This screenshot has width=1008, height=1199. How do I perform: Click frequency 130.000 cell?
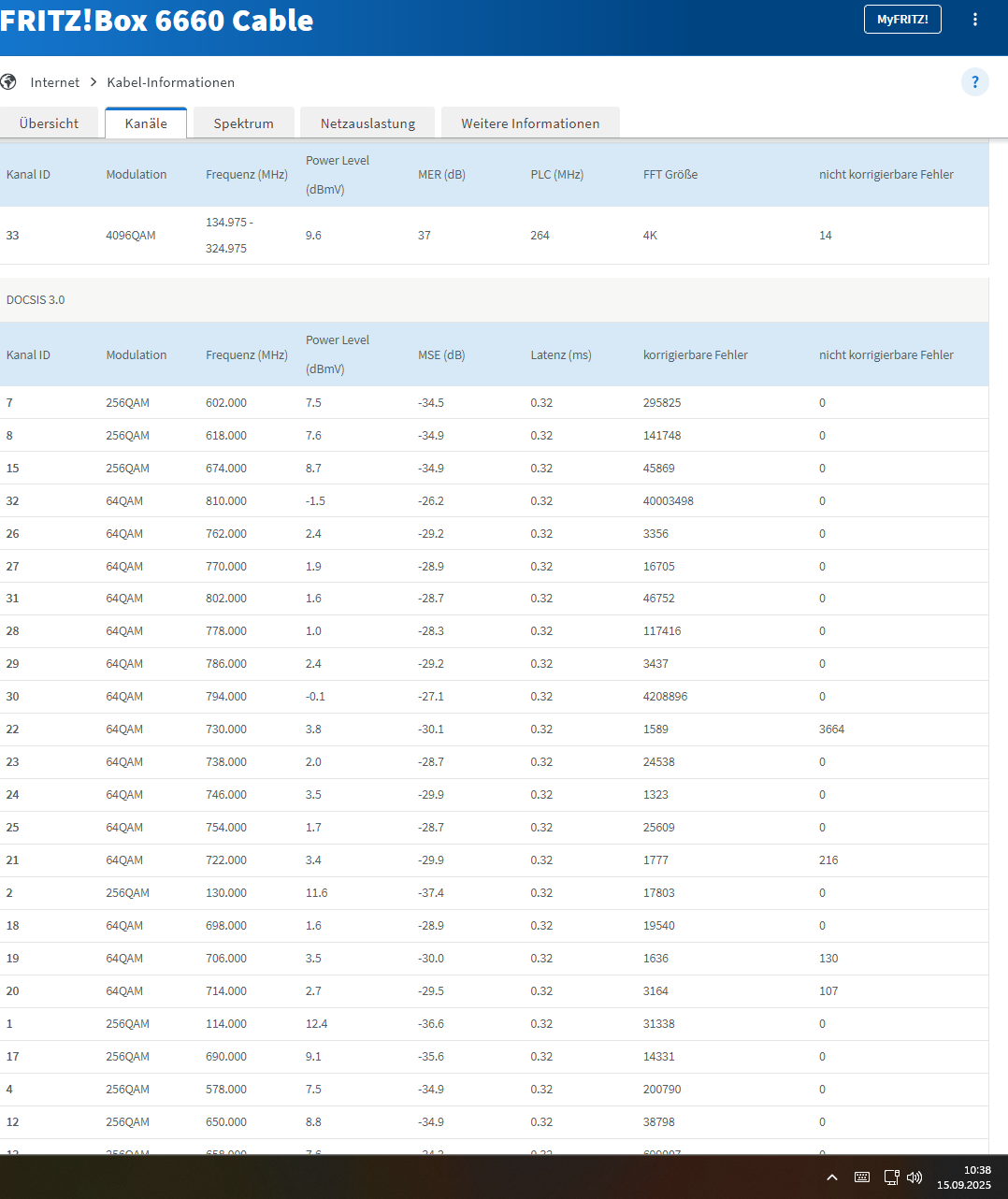pos(226,893)
